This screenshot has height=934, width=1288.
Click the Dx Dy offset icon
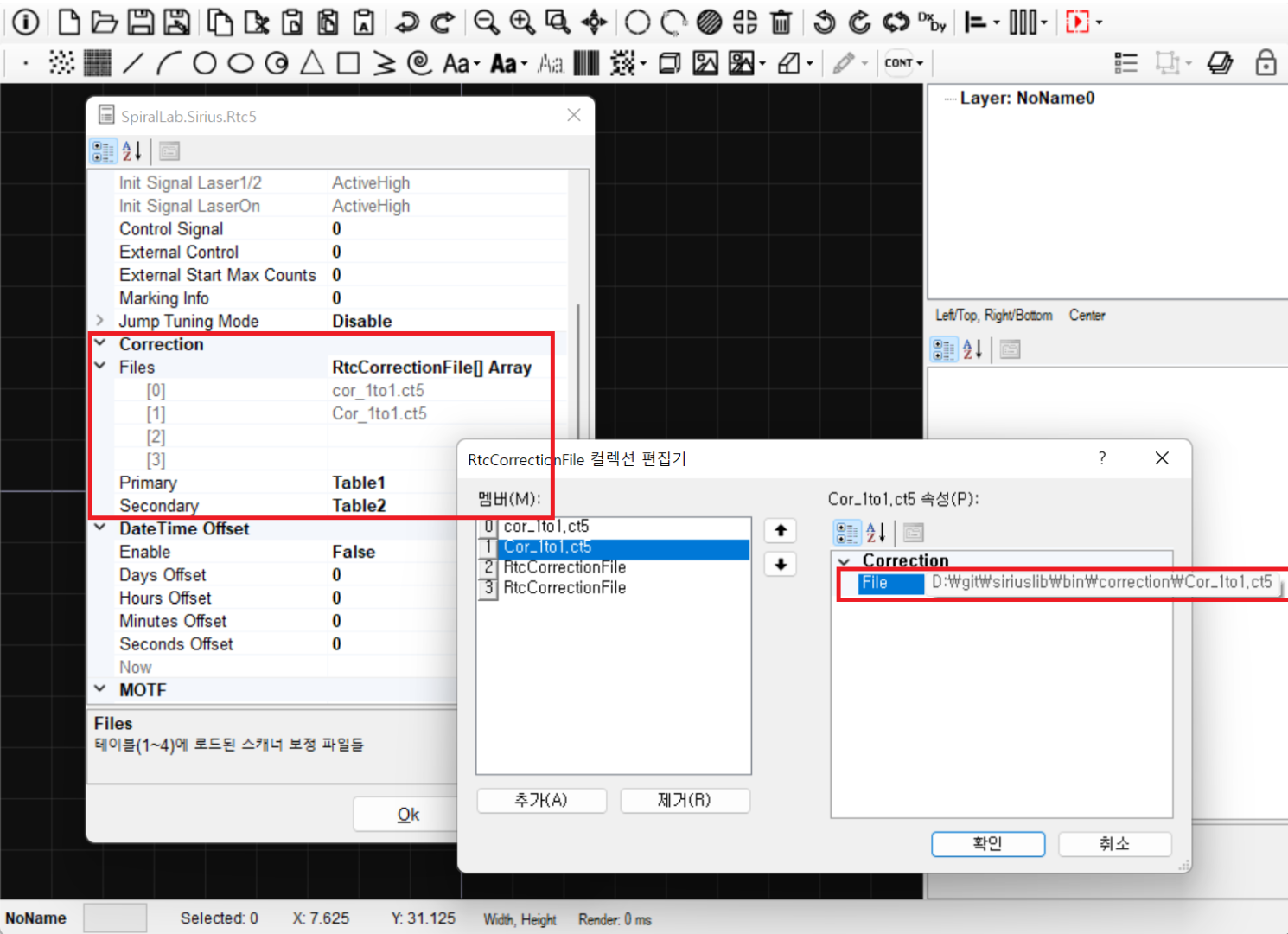(932, 22)
